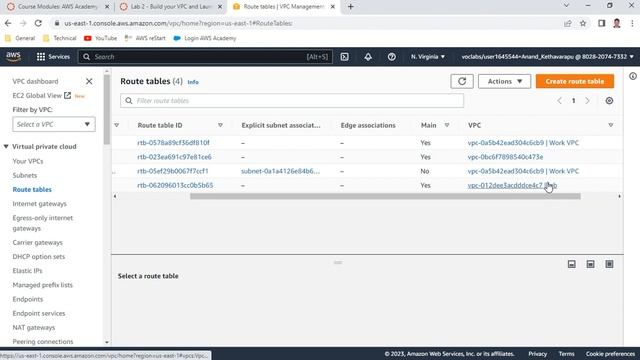Open the help question mark icon

coord(391,57)
